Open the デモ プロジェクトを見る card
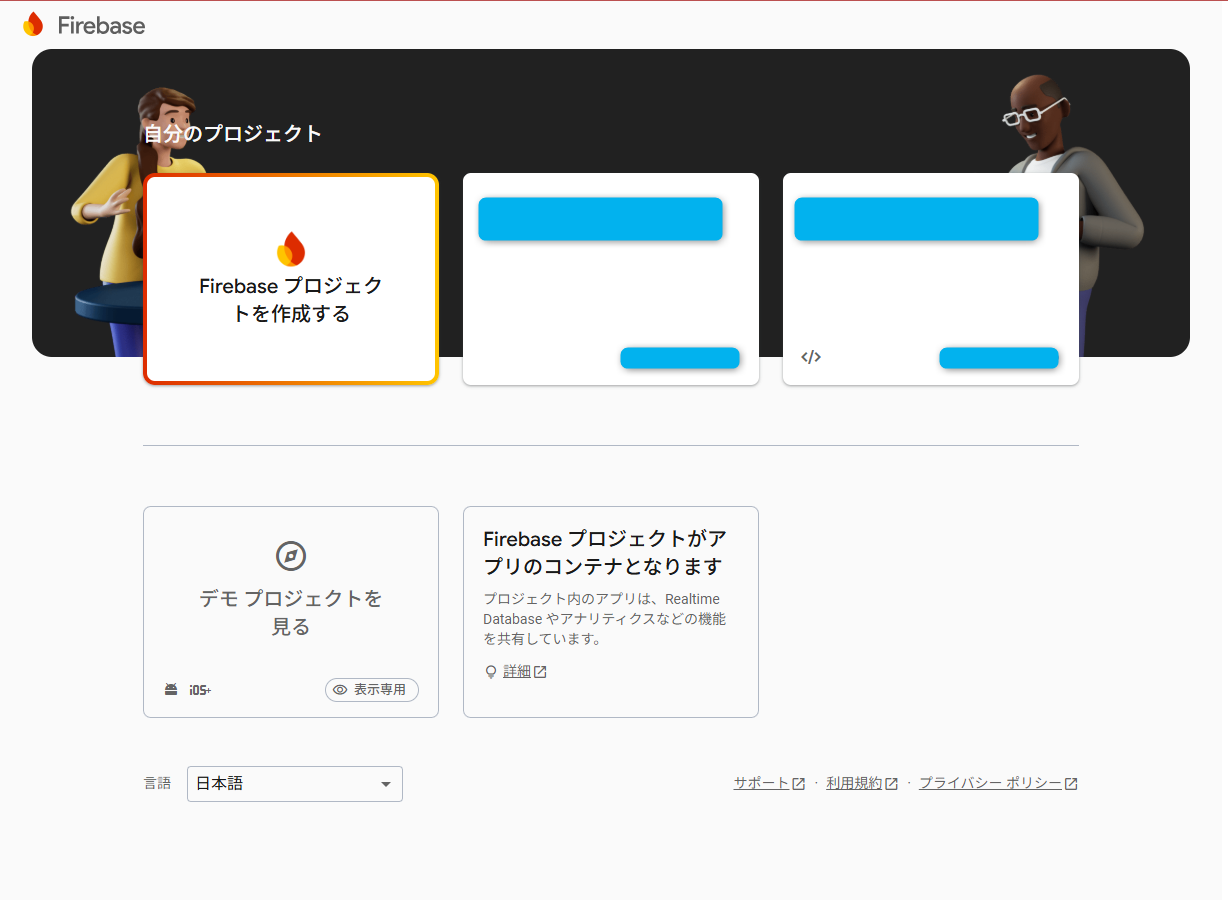This screenshot has width=1228, height=900. pos(291,612)
